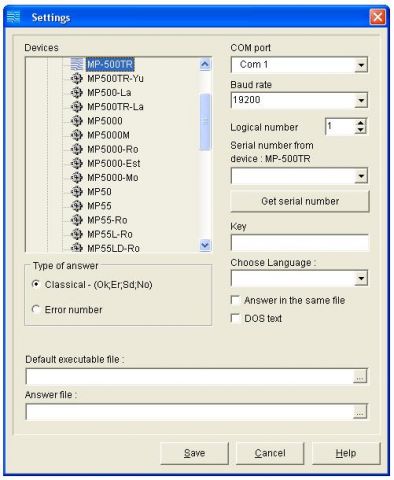Select MP55LD-Ro device entry
Viewport: 394px width, 480px height.
pyautogui.click(x=113, y=248)
